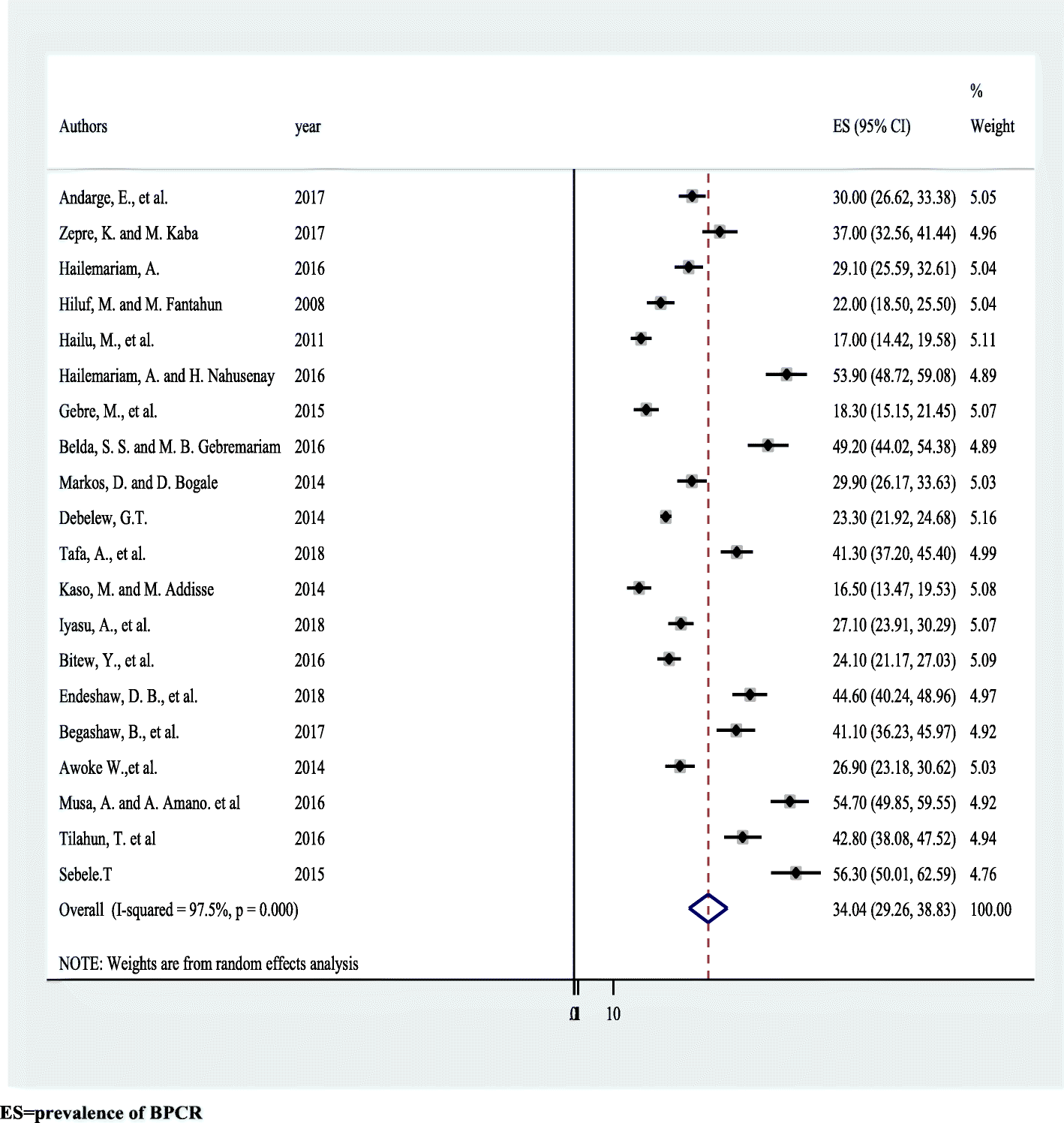Select author "Hailemariam, A. and H. Nahusenay"

click(x=167, y=375)
